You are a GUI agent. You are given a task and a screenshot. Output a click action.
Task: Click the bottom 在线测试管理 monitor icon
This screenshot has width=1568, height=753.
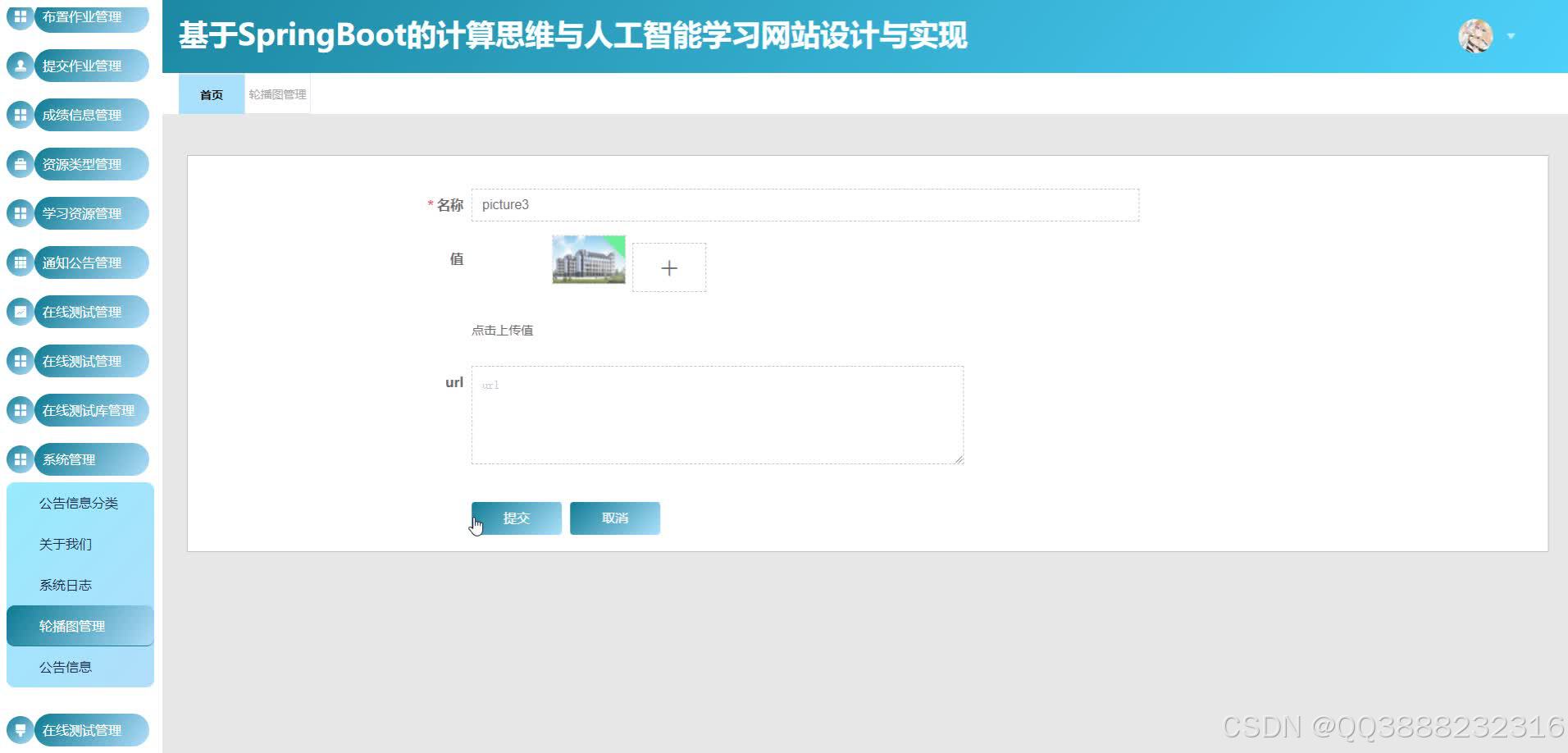click(x=20, y=730)
